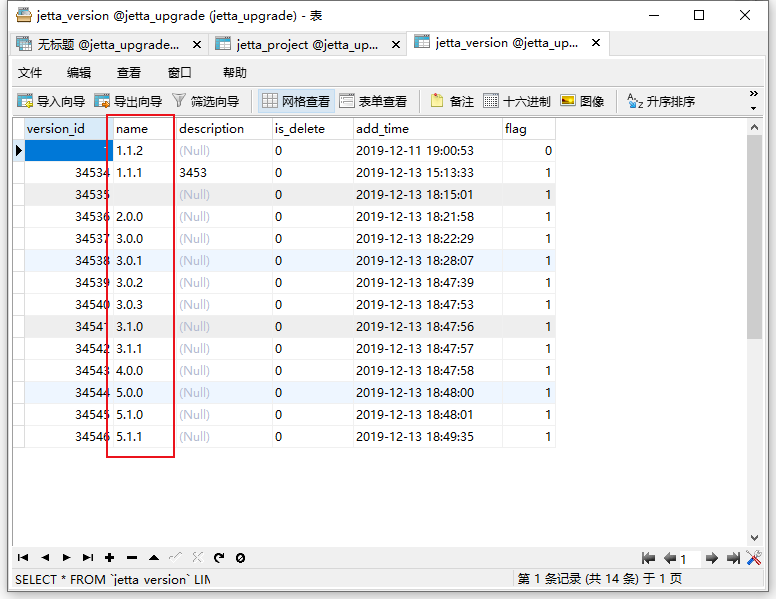Click the description column header
Screen dimensions: 776x599
click(224, 129)
